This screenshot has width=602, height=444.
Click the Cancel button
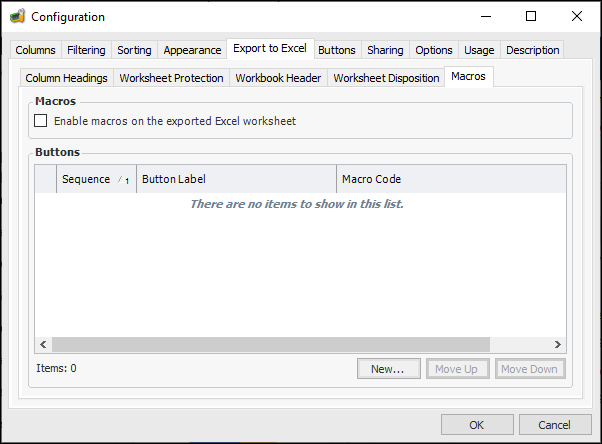[x=555, y=425]
